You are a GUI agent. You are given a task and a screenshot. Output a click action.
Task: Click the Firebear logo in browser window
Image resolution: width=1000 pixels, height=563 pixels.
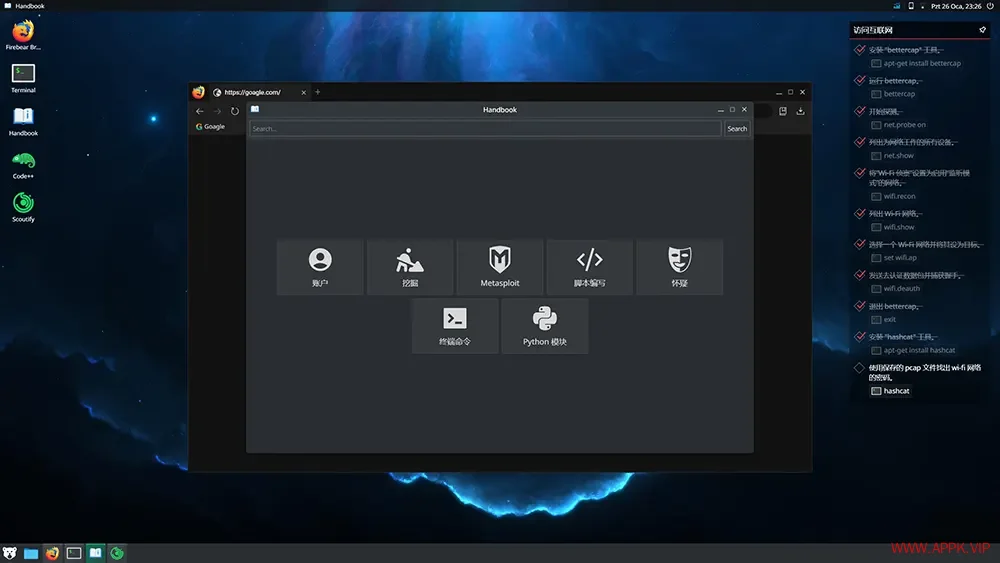click(x=198, y=92)
